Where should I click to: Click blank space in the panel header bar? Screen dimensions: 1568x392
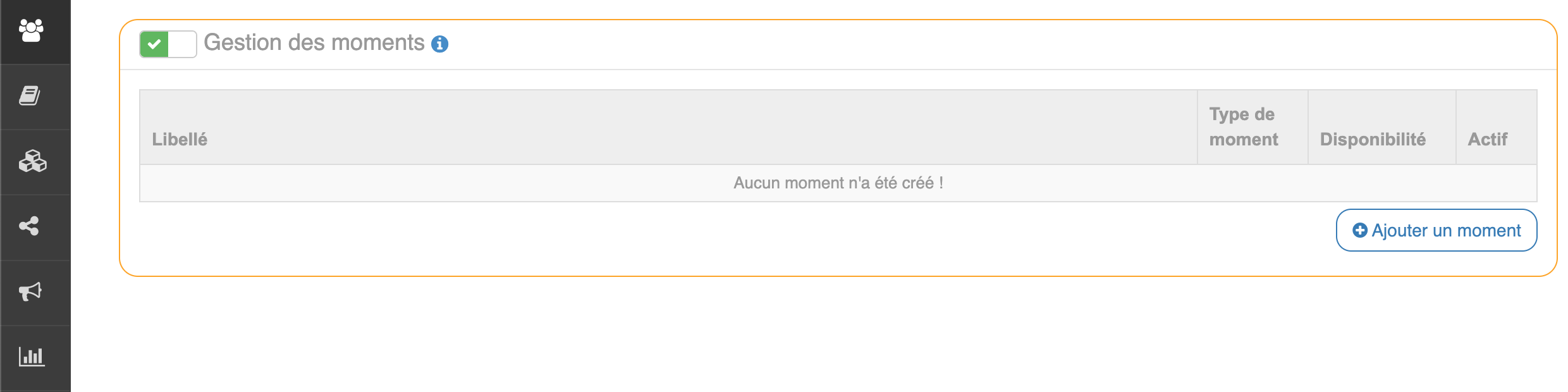point(948,44)
